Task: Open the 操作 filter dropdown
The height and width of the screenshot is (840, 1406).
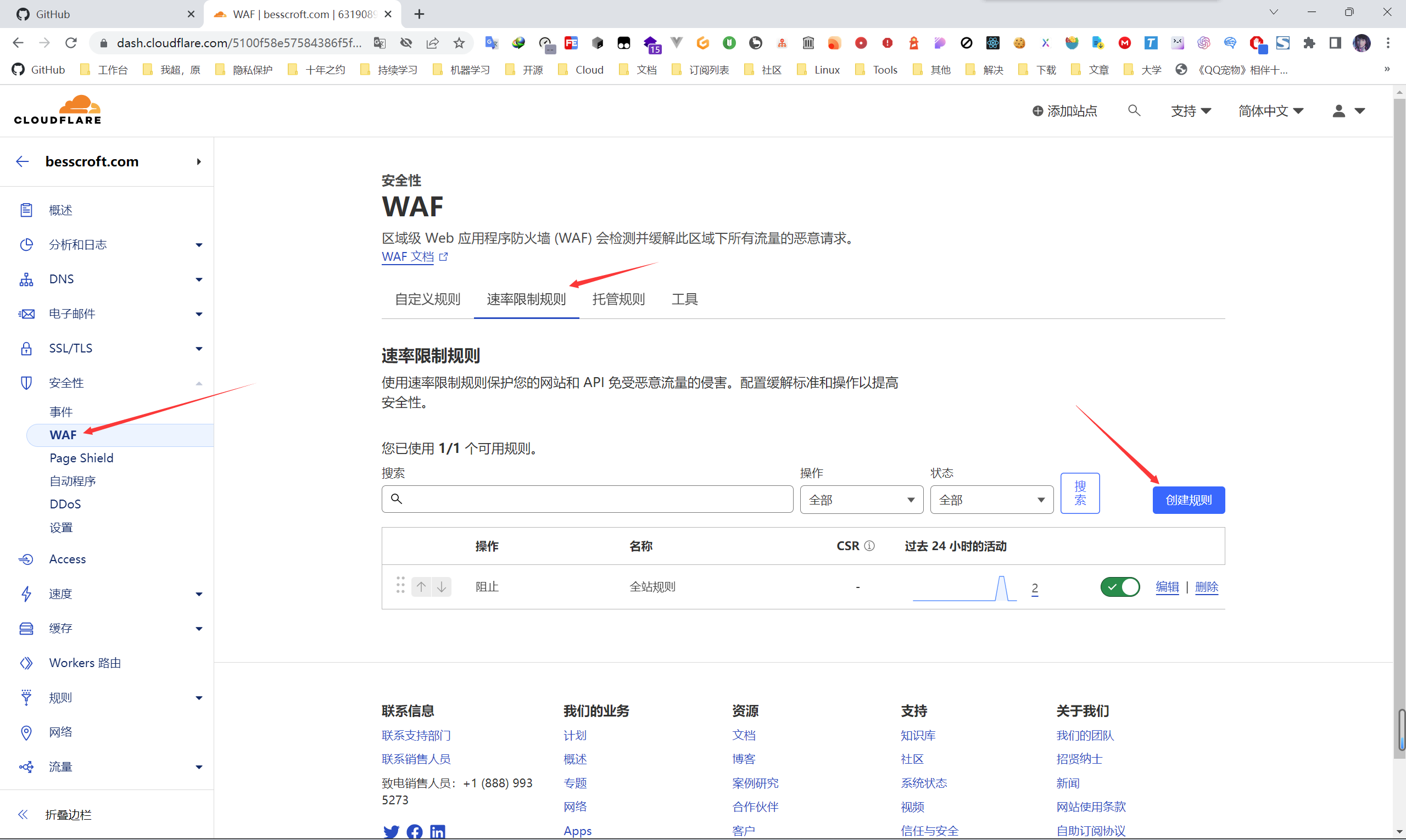Action: 861,500
